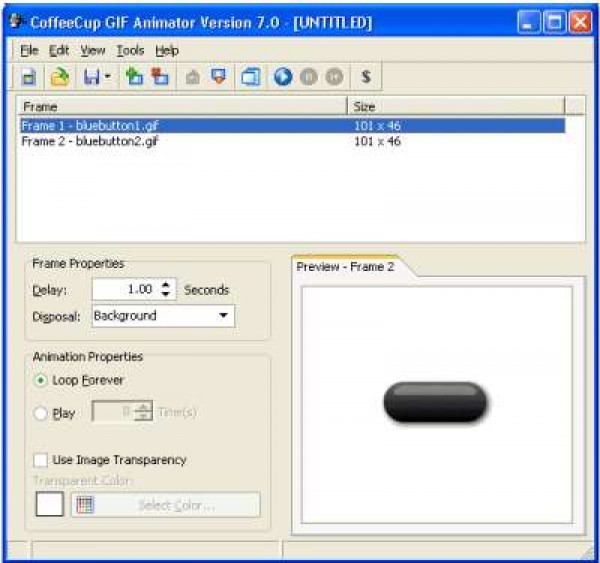Click the Delay value input field
Screen dimensions: 600x563
pos(127,289)
